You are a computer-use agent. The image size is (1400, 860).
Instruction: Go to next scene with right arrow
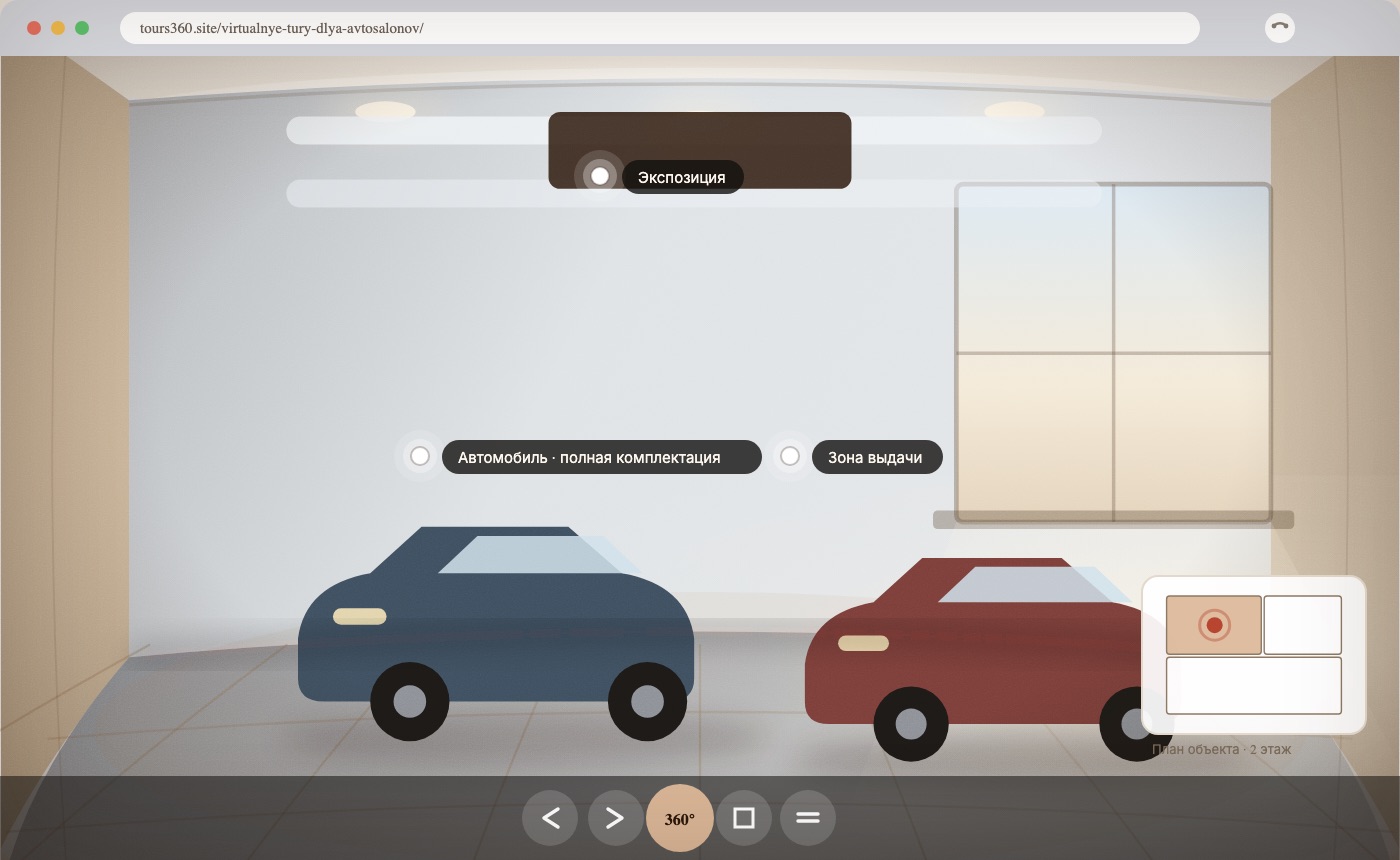[615, 818]
